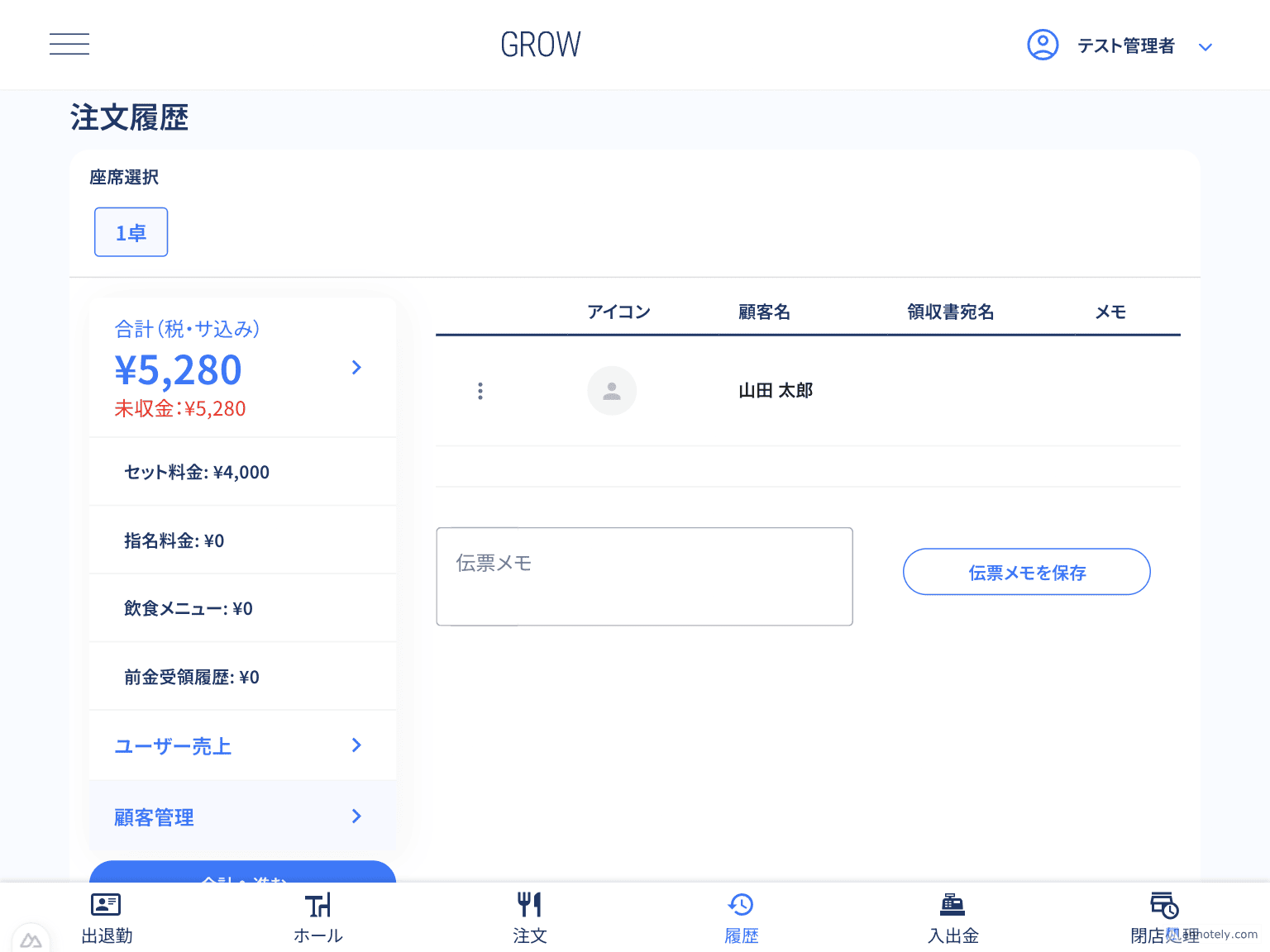Viewport: 1270px width, 952px height.
Task: Click the user profile avatar icon
Action: click(1043, 45)
